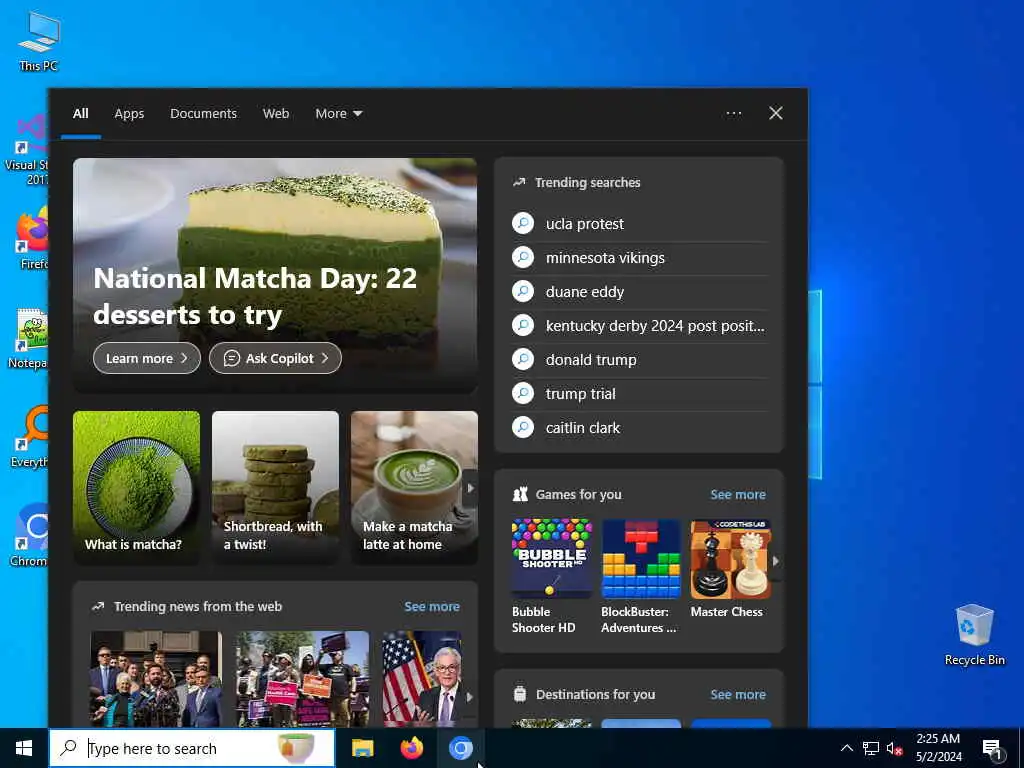
Task: Open the National Matcha Day headline
Action: (255, 296)
